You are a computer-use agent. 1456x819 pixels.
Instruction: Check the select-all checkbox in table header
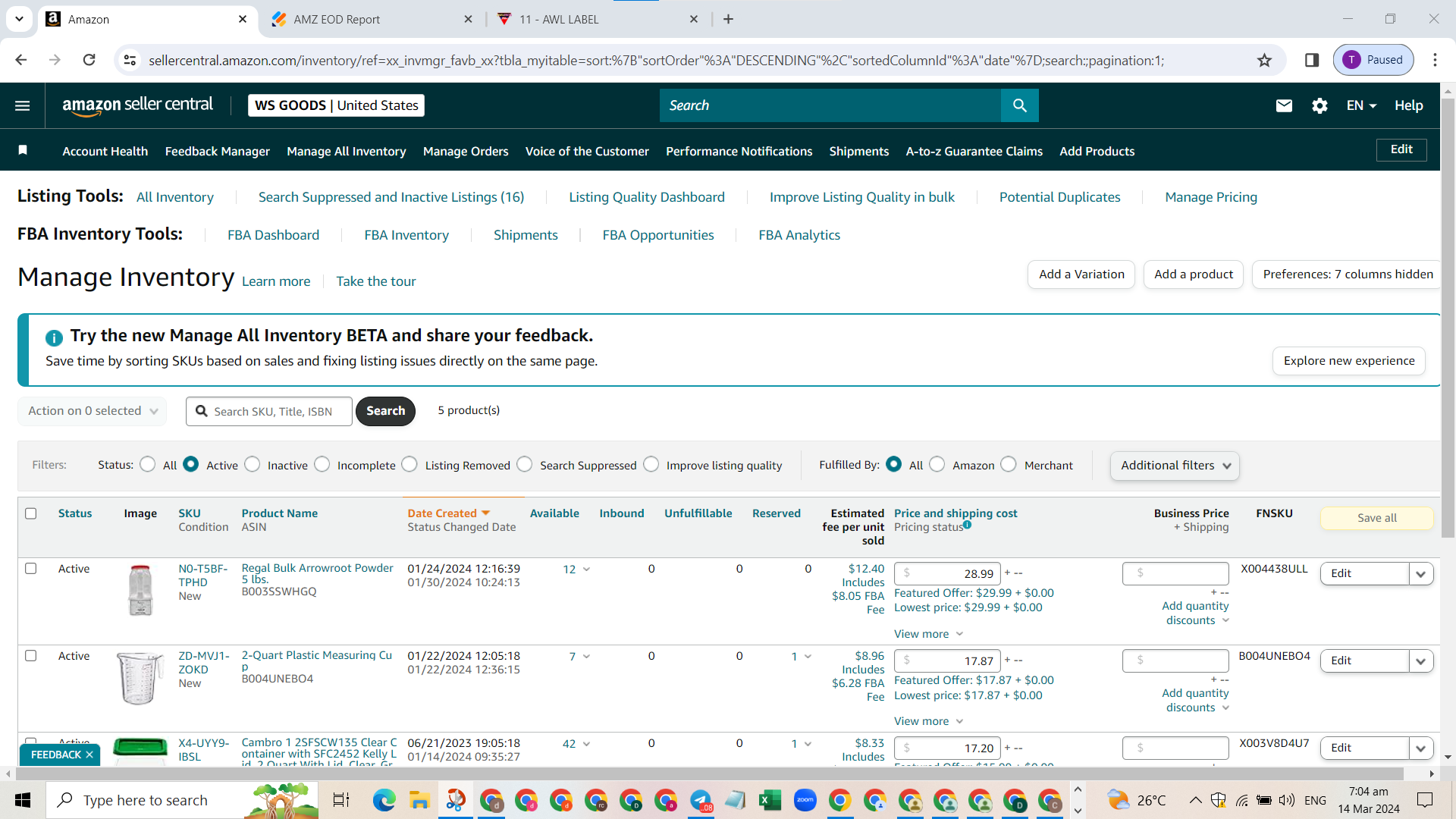pyautogui.click(x=31, y=513)
